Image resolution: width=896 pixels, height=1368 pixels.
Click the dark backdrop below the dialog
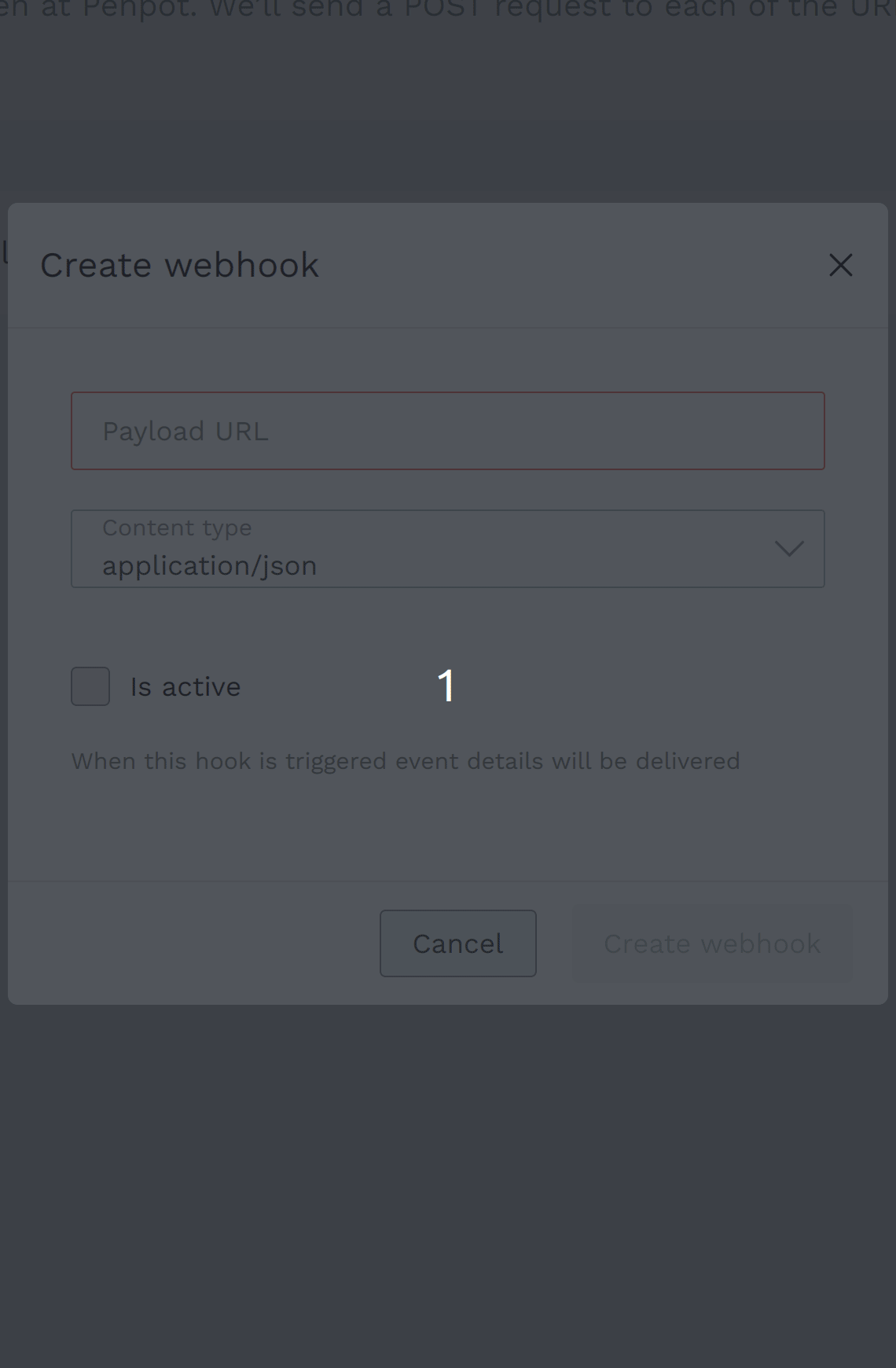[x=448, y=1186]
